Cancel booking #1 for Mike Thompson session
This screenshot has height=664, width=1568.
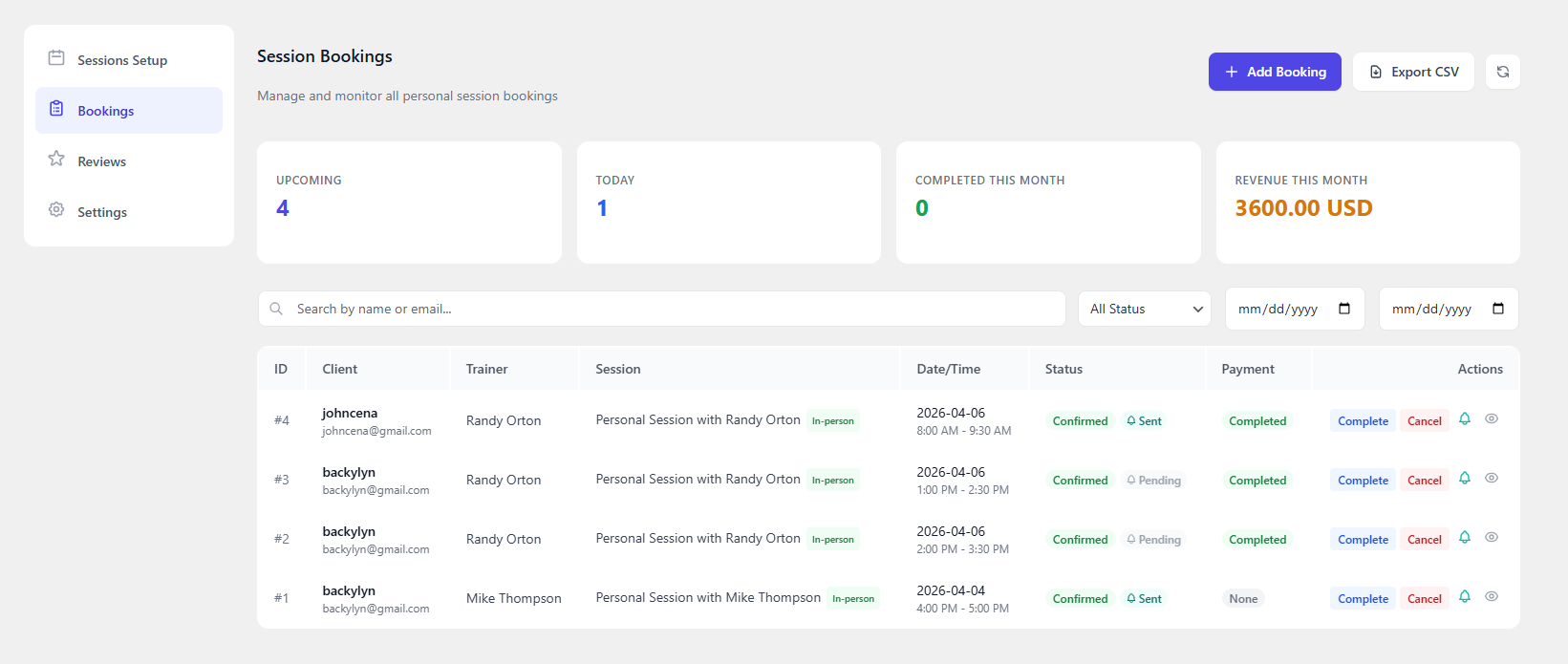pyautogui.click(x=1424, y=599)
